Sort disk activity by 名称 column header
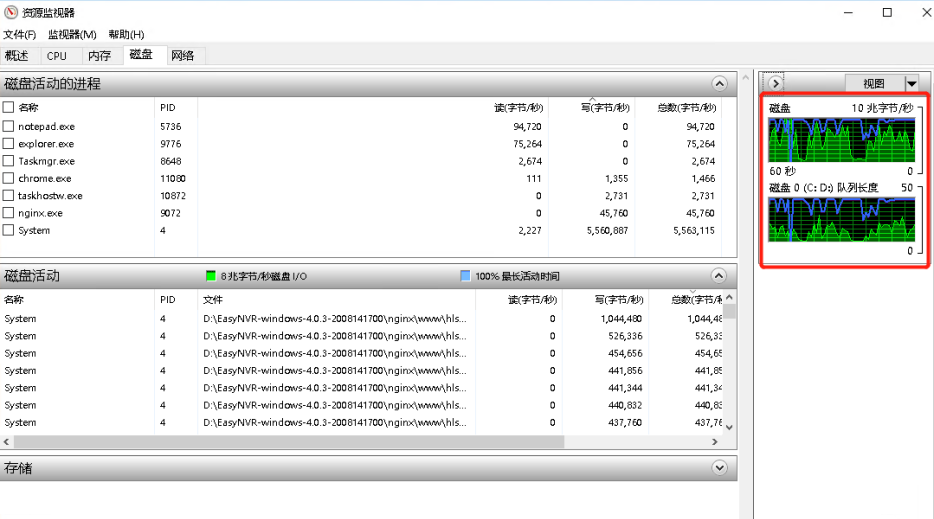Viewport: 934px width, 519px height. point(14,300)
